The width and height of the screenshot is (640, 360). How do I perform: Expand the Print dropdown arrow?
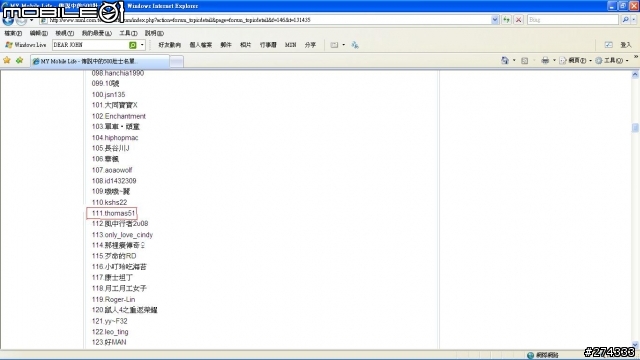554,60
